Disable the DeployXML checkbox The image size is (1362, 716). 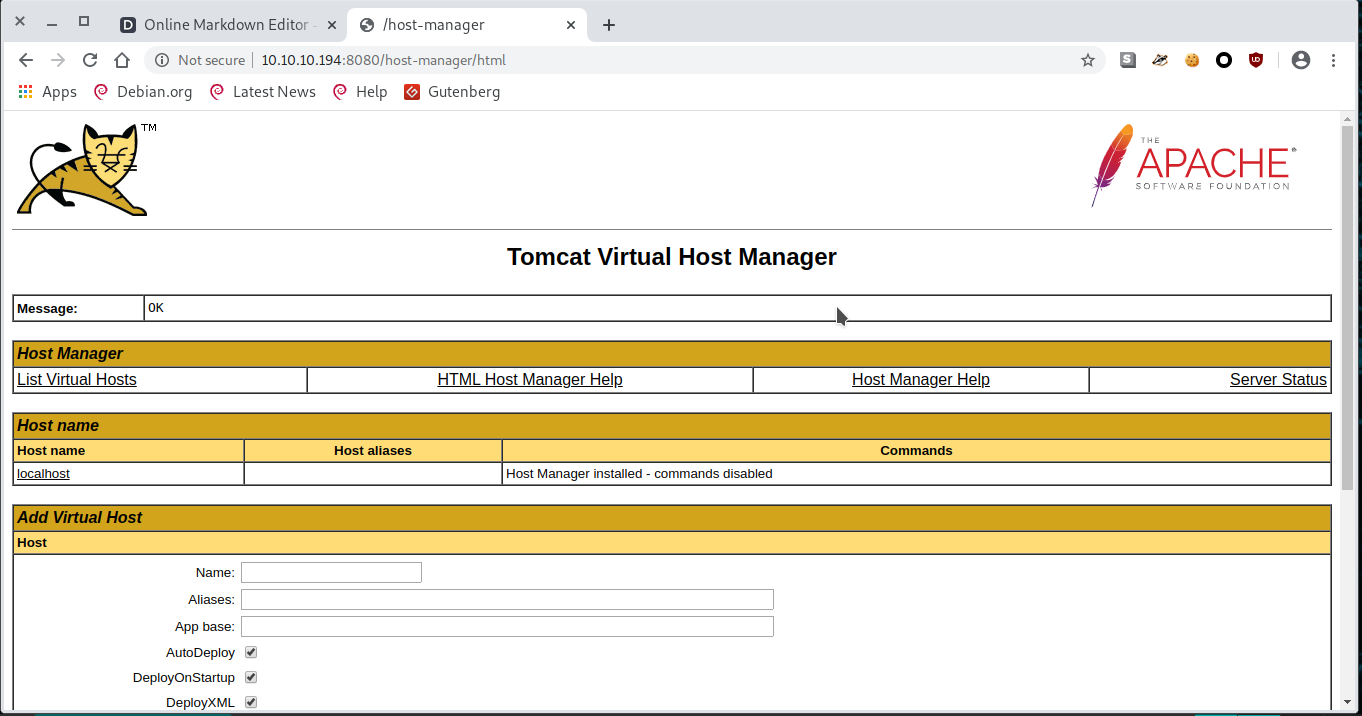[x=251, y=702]
